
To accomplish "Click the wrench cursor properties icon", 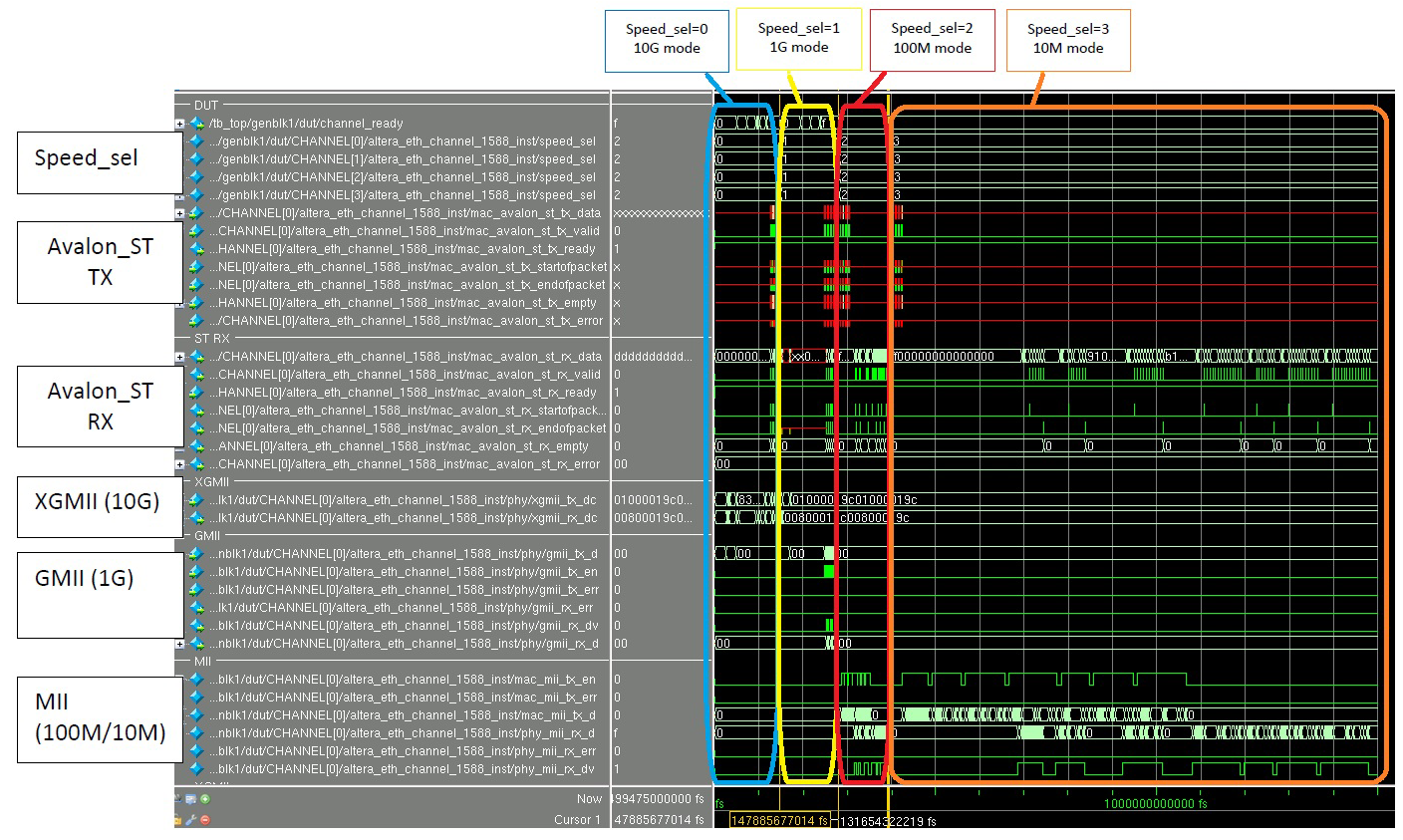I will [x=190, y=820].
